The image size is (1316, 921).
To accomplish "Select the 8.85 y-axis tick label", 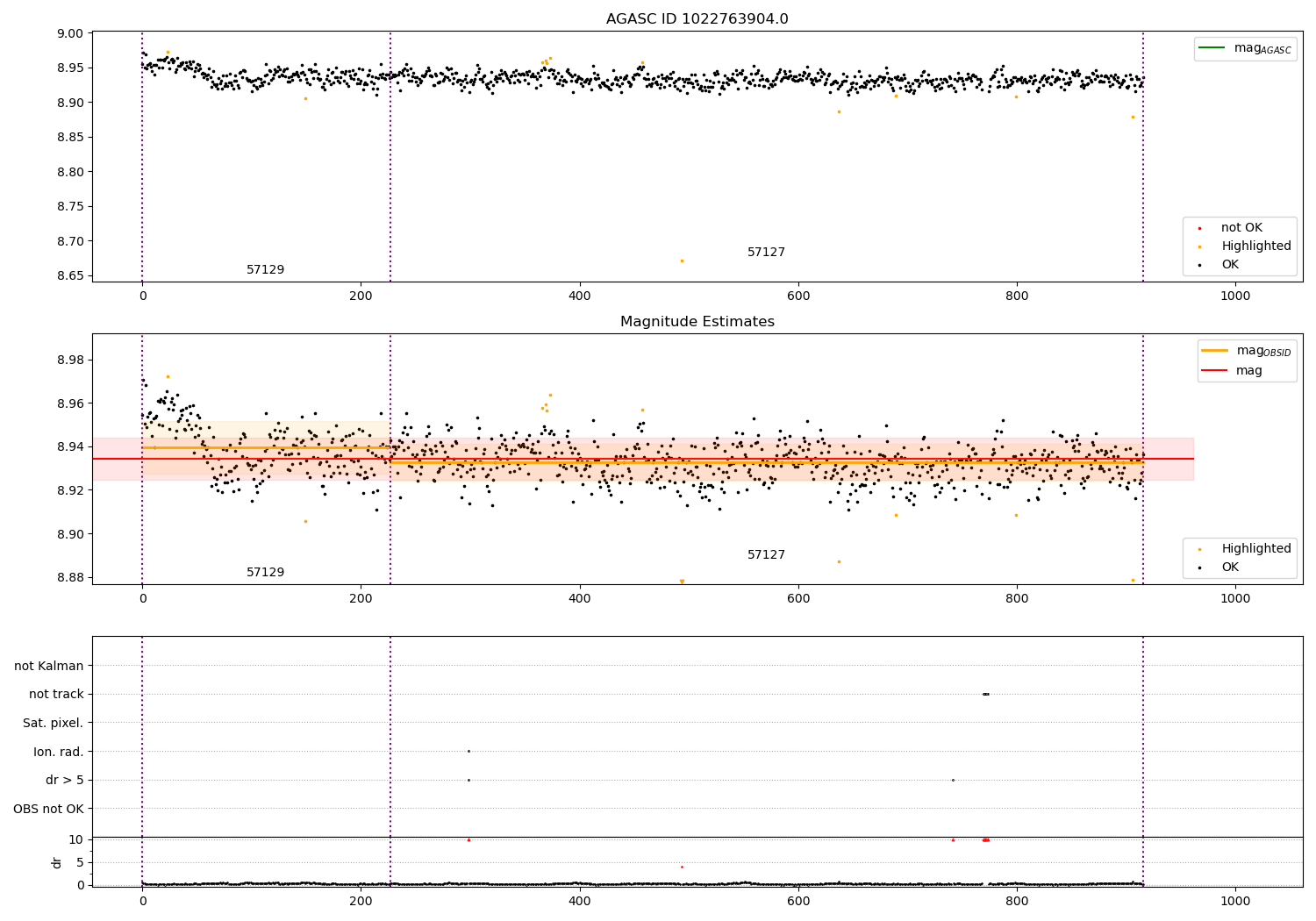I will coord(70,138).
